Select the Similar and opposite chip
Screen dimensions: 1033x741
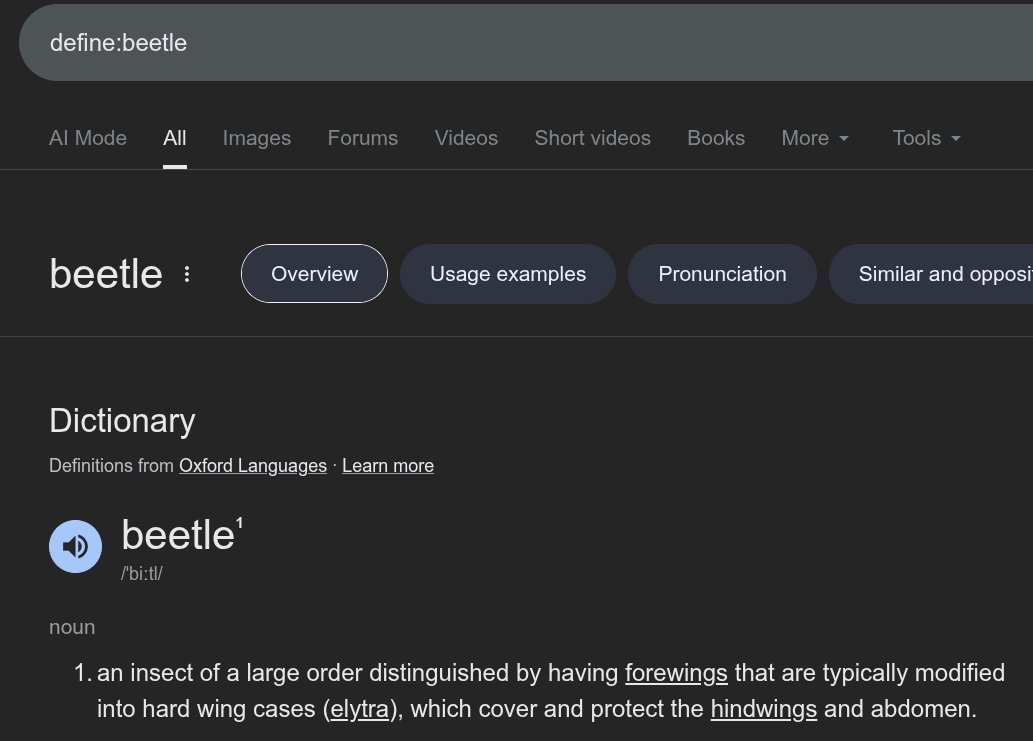(x=931, y=273)
